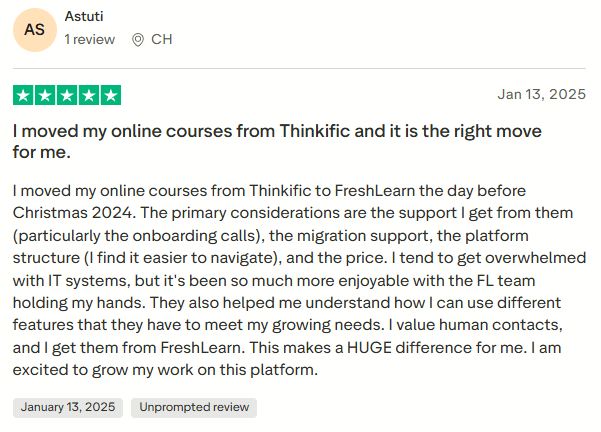The width and height of the screenshot is (601, 432).
Task: Click the fourth green rating star
Action: pyautogui.click(x=89, y=95)
